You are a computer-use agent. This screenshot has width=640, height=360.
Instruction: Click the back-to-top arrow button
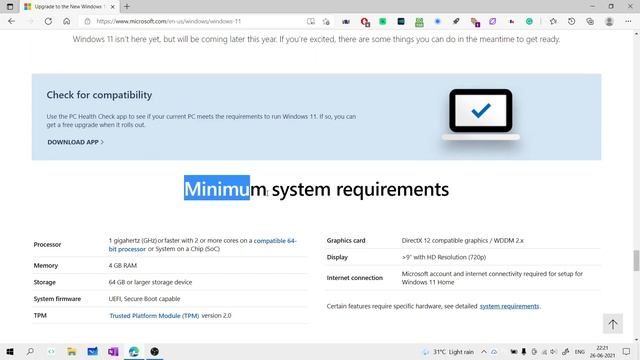(x=613, y=324)
